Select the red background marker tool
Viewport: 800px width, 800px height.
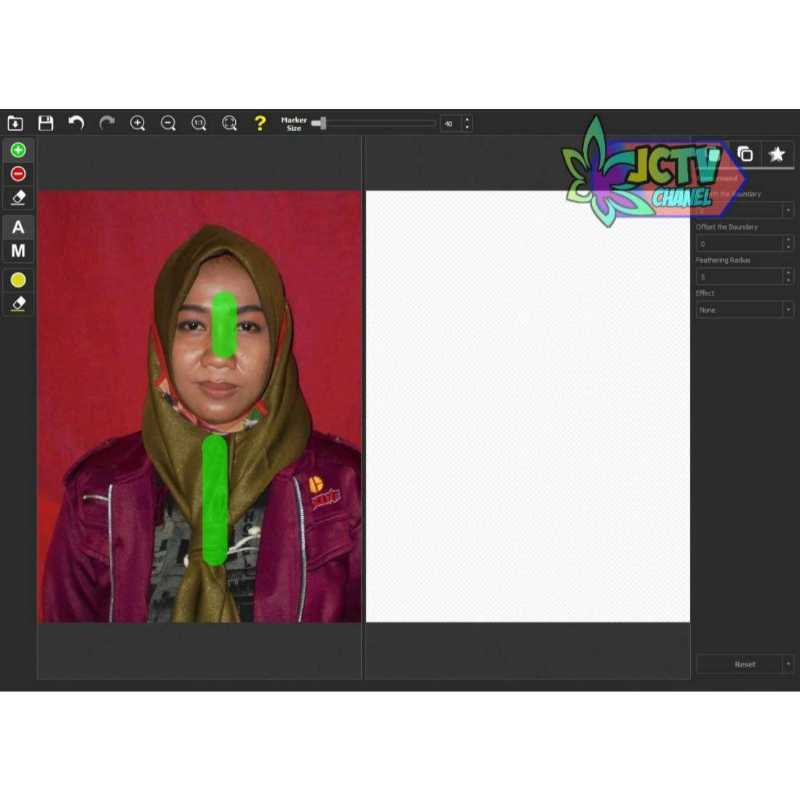click(18, 174)
